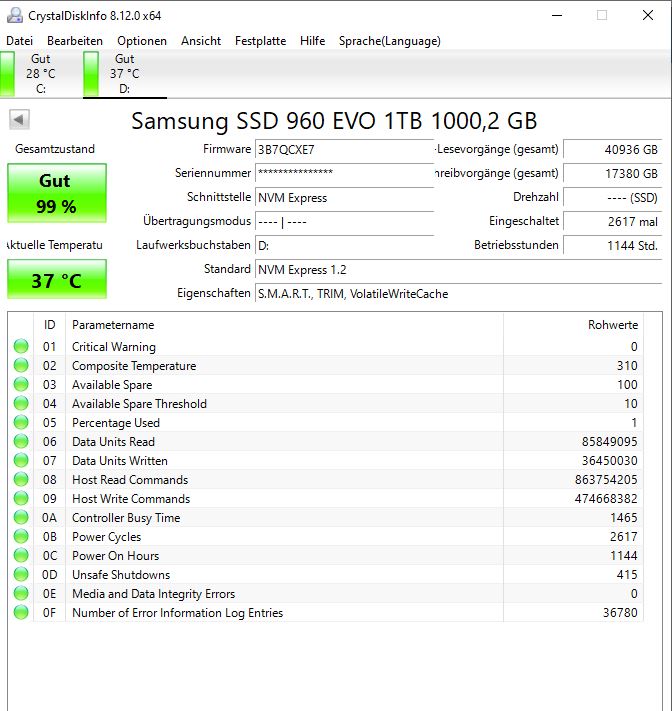Click the status dot for Percentage Used

tap(21, 423)
